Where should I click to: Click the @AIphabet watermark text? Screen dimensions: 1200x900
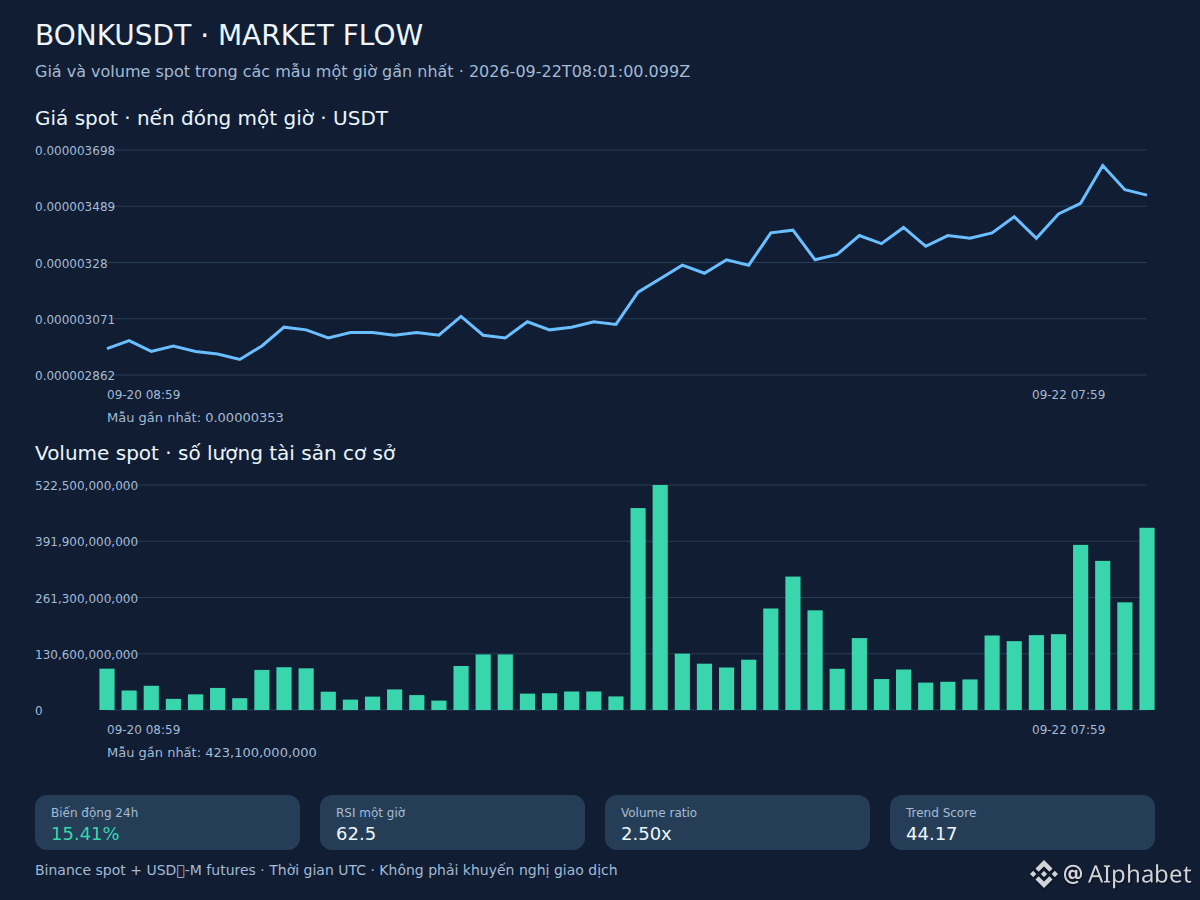(x=1127, y=874)
